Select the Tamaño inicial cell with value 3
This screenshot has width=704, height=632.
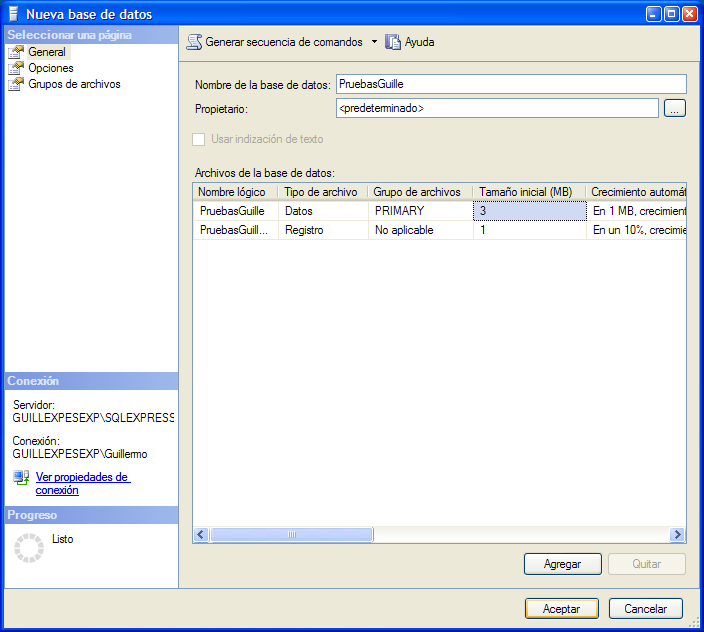tap(528, 211)
